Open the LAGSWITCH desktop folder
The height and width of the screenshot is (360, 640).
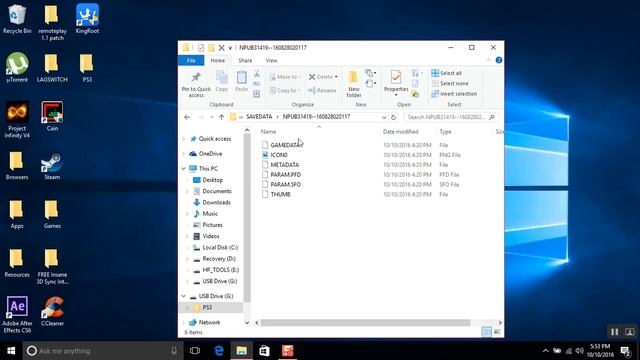click(x=52, y=67)
